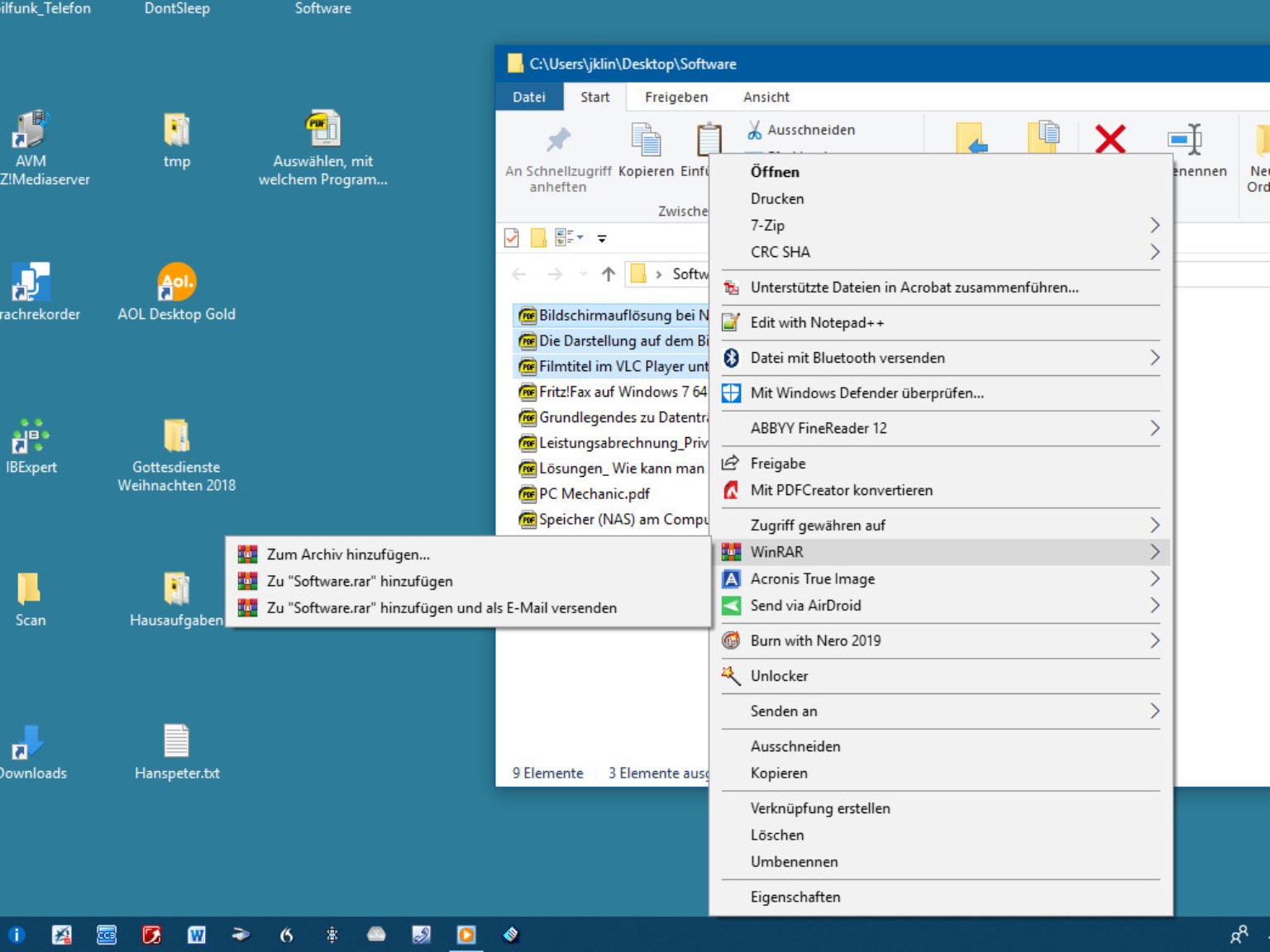Click the Word icon in the taskbar
Viewport: 1270px width, 952px height.
(196, 935)
